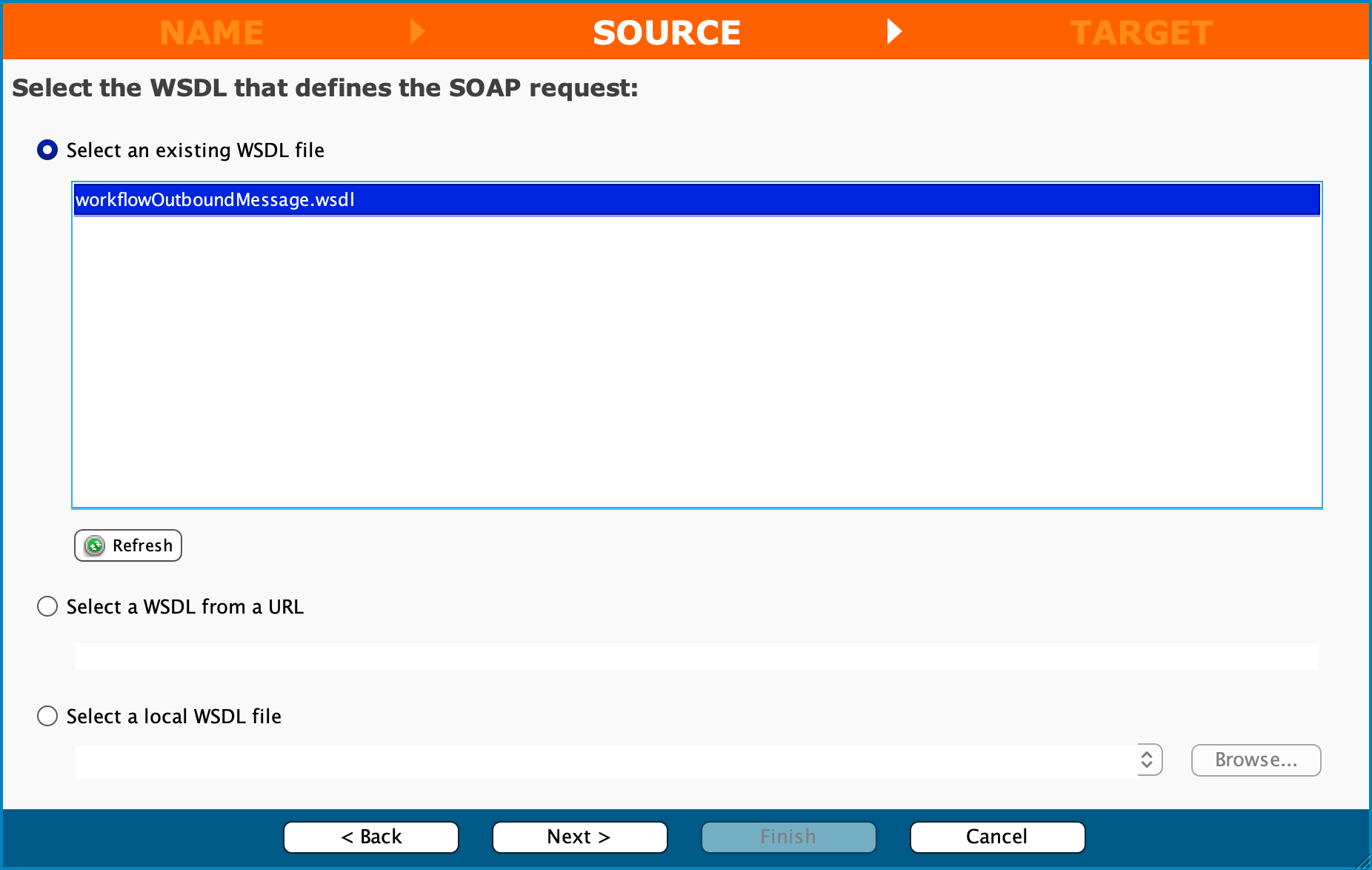1372x870 pixels.
Task: Jump to the TARGET wizard step
Action: (1141, 33)
